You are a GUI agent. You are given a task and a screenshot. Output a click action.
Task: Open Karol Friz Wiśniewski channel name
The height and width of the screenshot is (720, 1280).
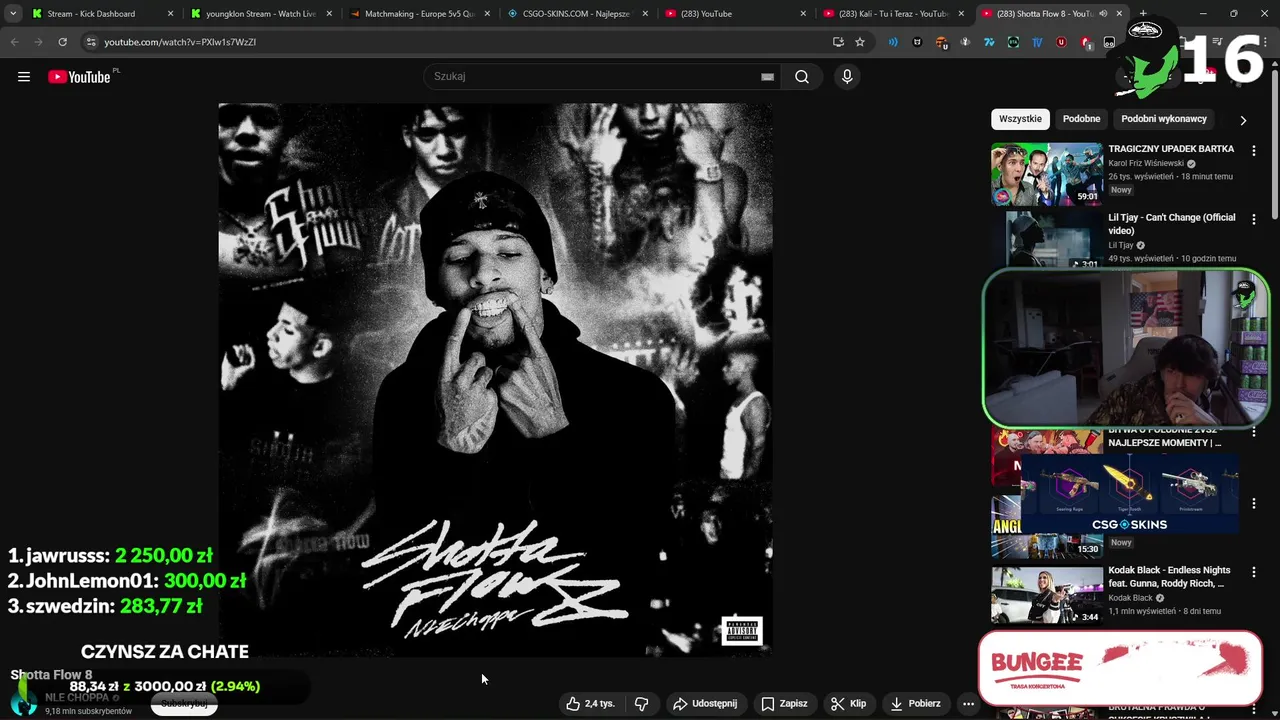click(x=1145, y=163)
